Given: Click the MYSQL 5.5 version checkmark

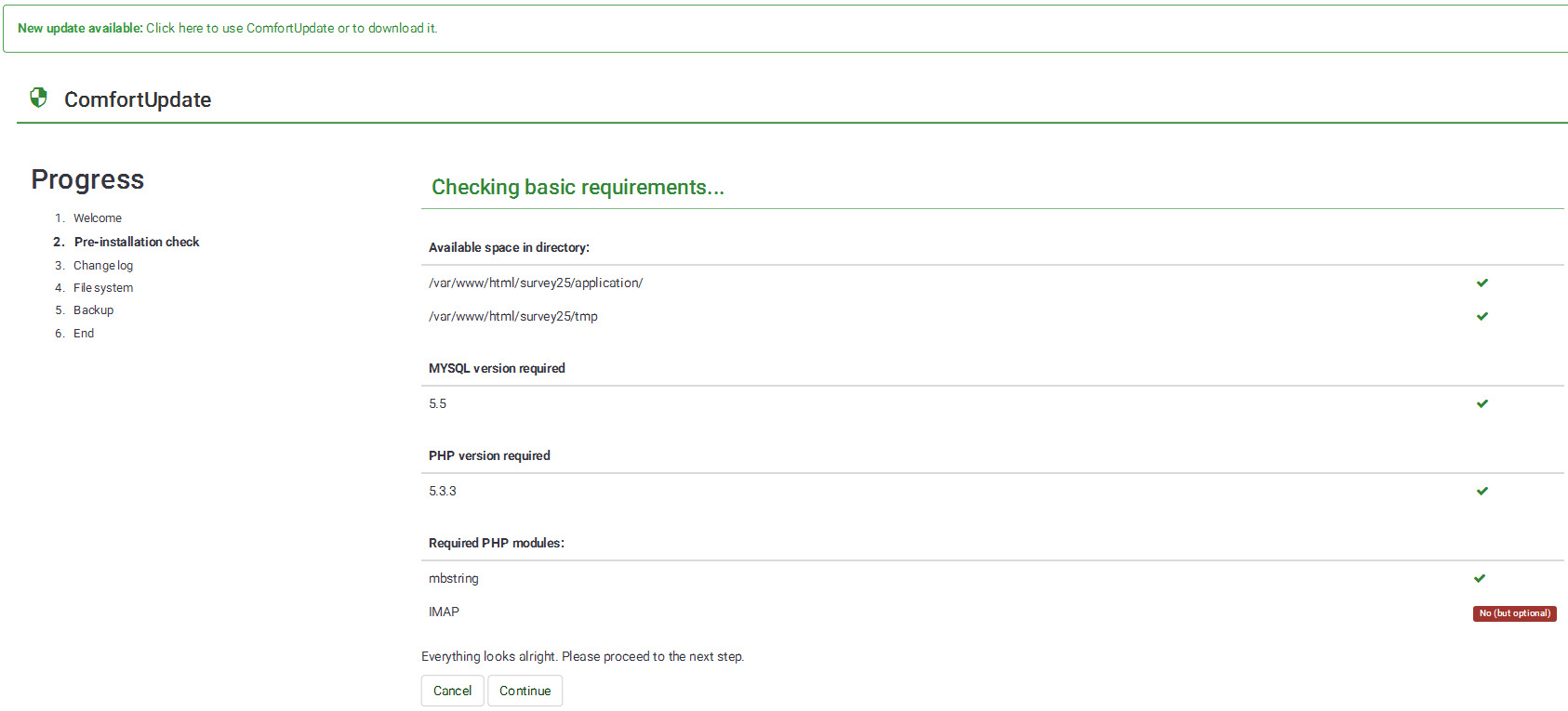Looking at the screenshot, I should 1482,403.
